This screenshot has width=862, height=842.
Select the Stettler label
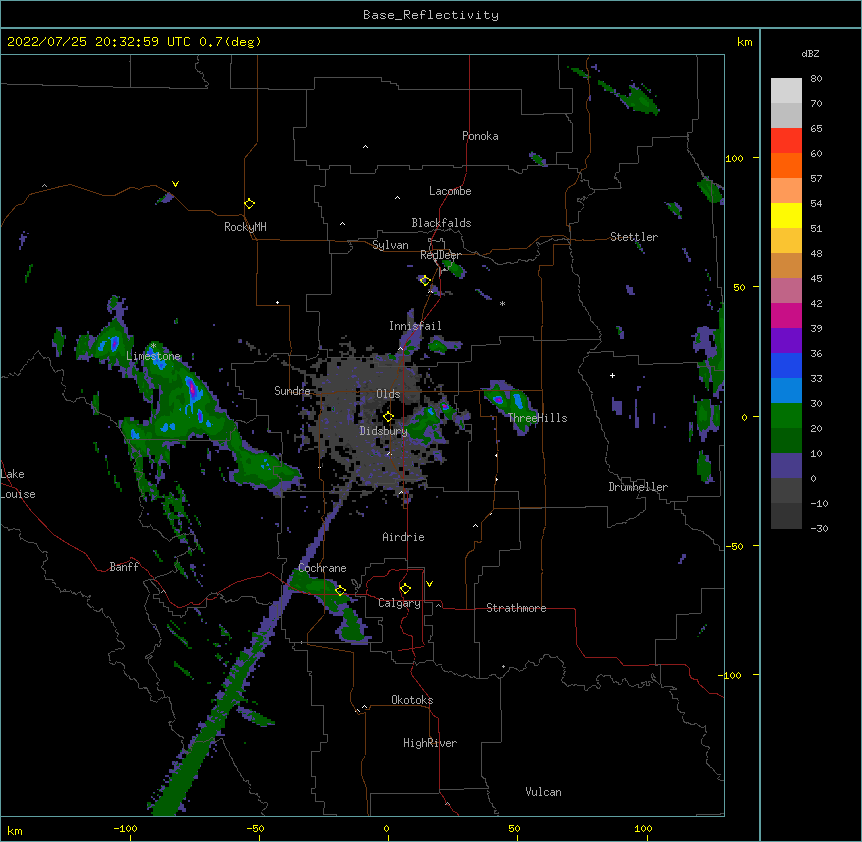pos(633,237)
